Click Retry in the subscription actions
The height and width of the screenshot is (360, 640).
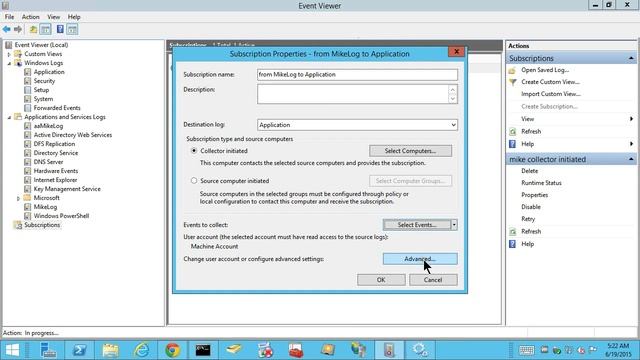click(528, 219)
